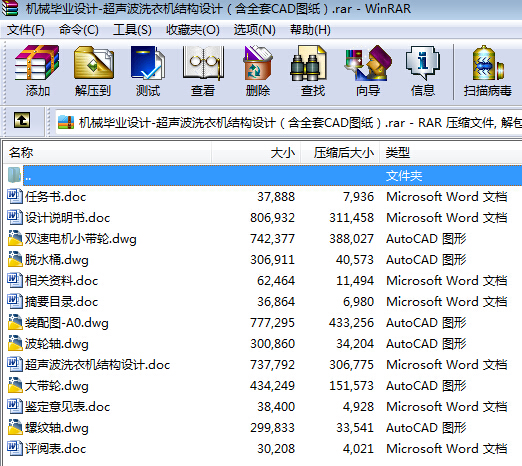Click size value 806,932
Screen dimensions: 522x466
tap(272, 218)
